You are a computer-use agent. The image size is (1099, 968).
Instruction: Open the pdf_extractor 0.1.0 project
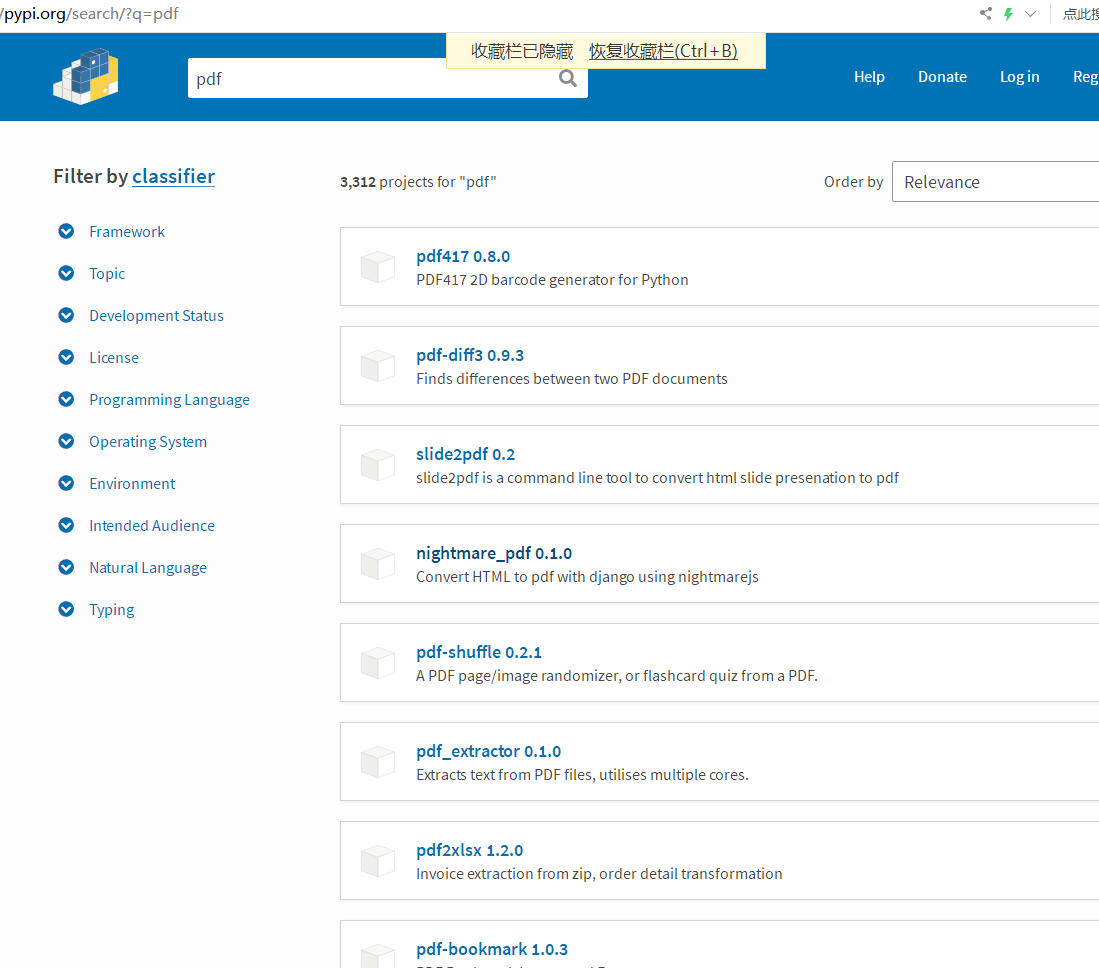pos(489,751)
